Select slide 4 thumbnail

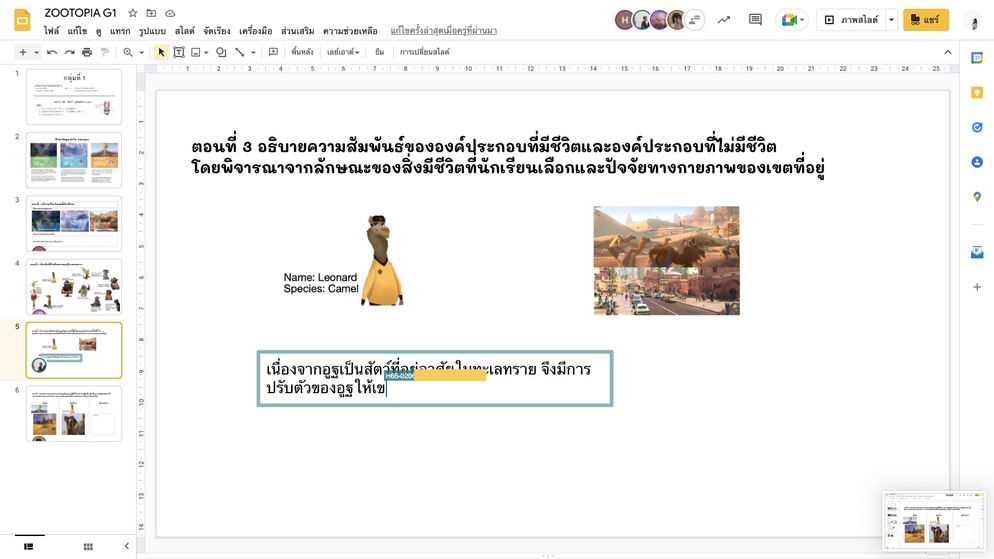tap(74, 287)
